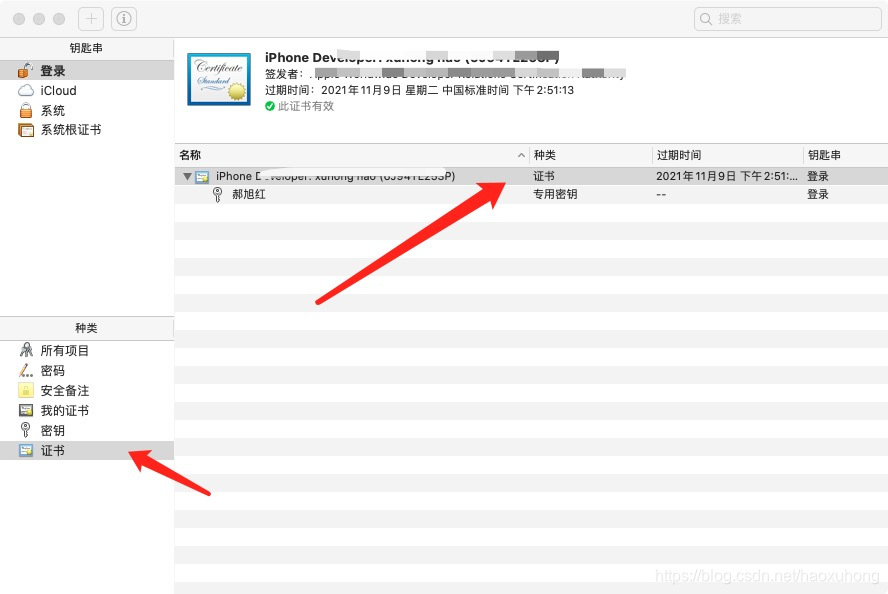Viewport: 888px width, 594px height.
Task: Select the 系统根证书 keychain icon
Action: (26, 130)
